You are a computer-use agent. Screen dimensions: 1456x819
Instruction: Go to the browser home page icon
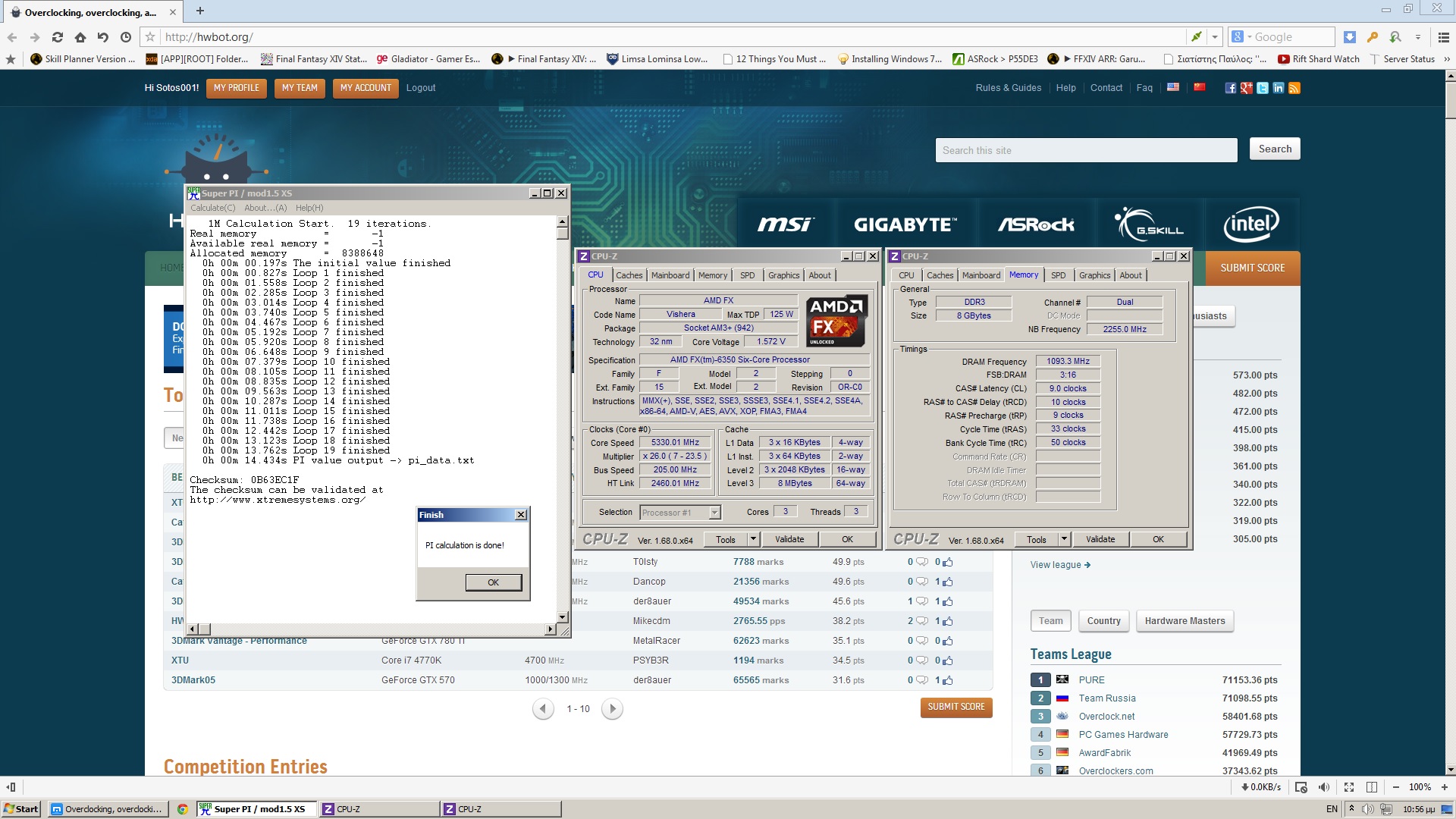pos(80,36)
